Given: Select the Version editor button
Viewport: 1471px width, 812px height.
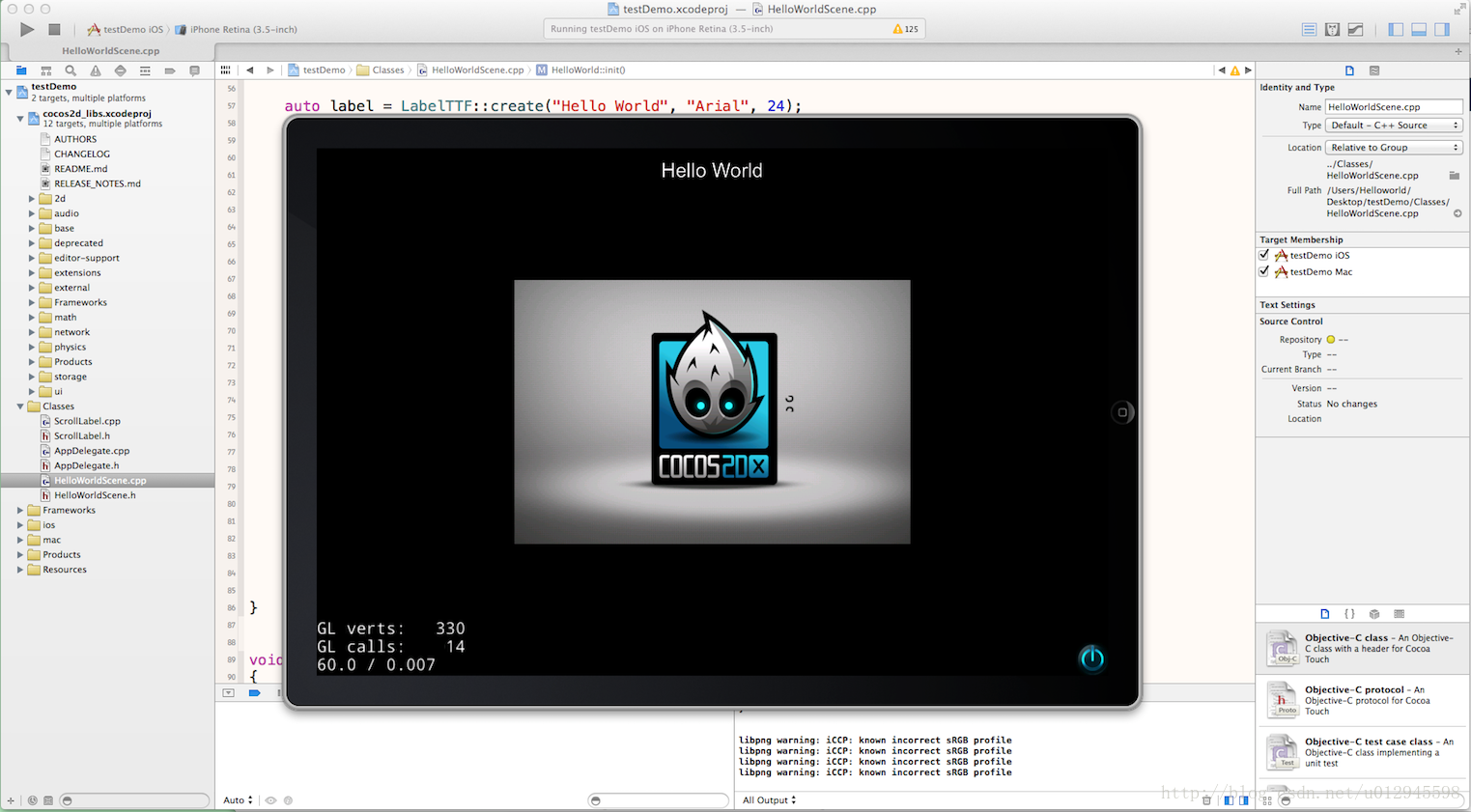Looking at the screenshot, I should [x=1355, y=30].
